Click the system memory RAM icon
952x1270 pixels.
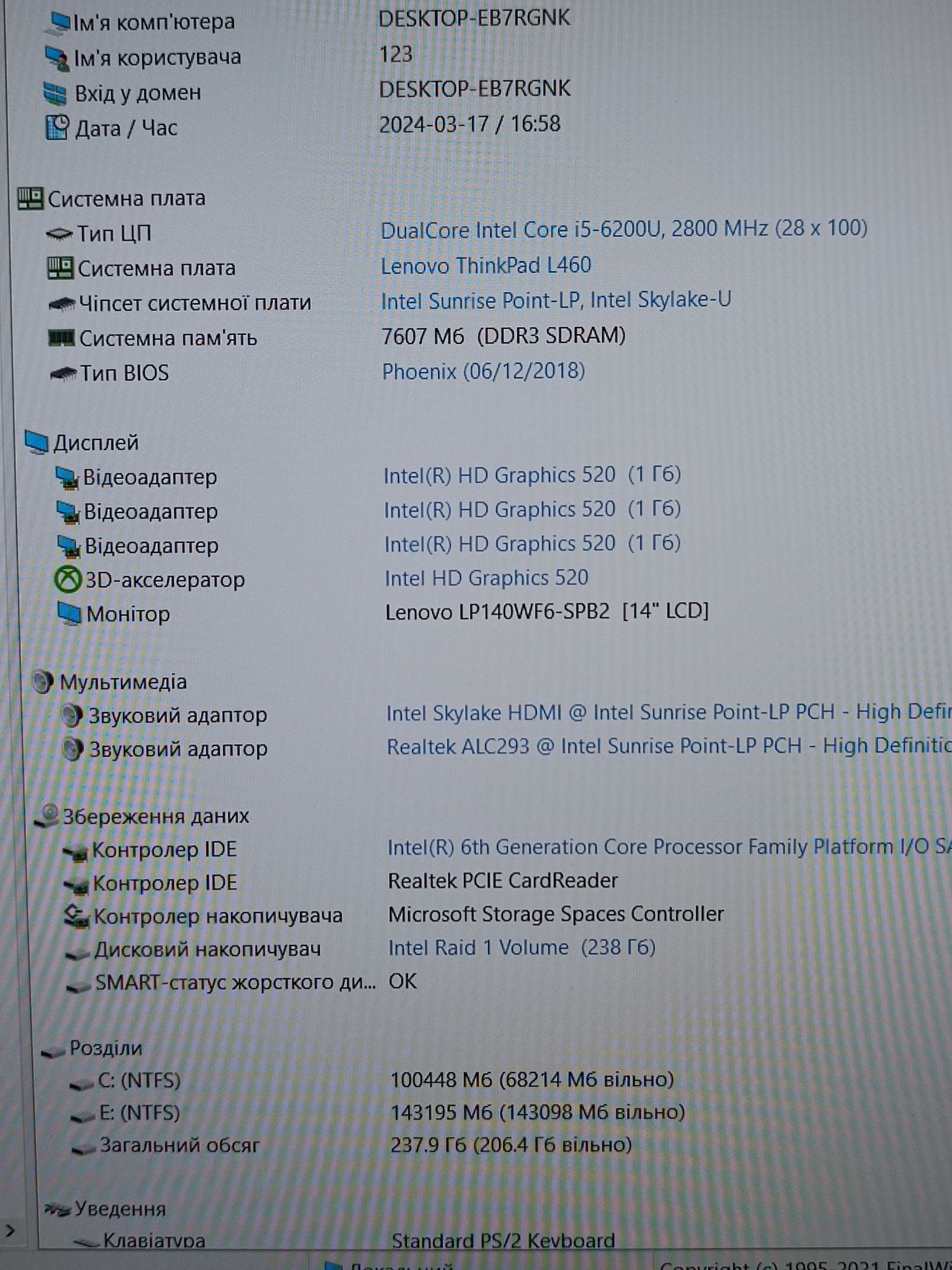[x=62, y=338]
